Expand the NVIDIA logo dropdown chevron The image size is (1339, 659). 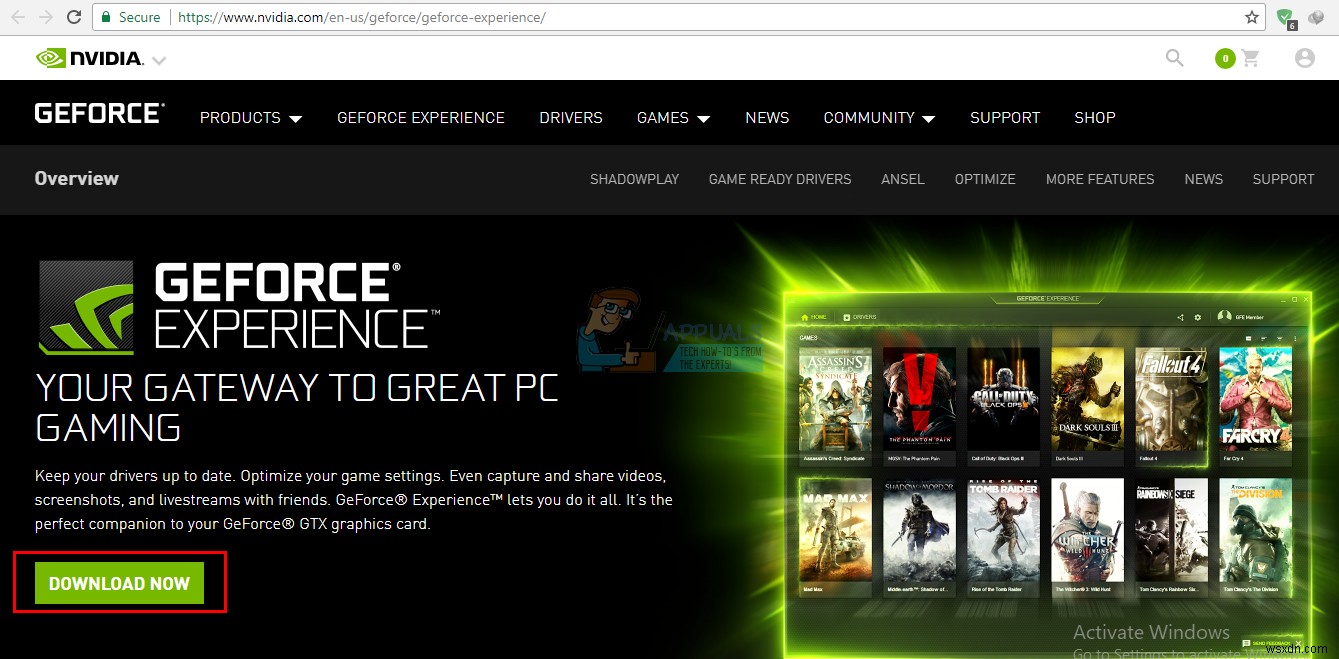(x=158, y=61)
